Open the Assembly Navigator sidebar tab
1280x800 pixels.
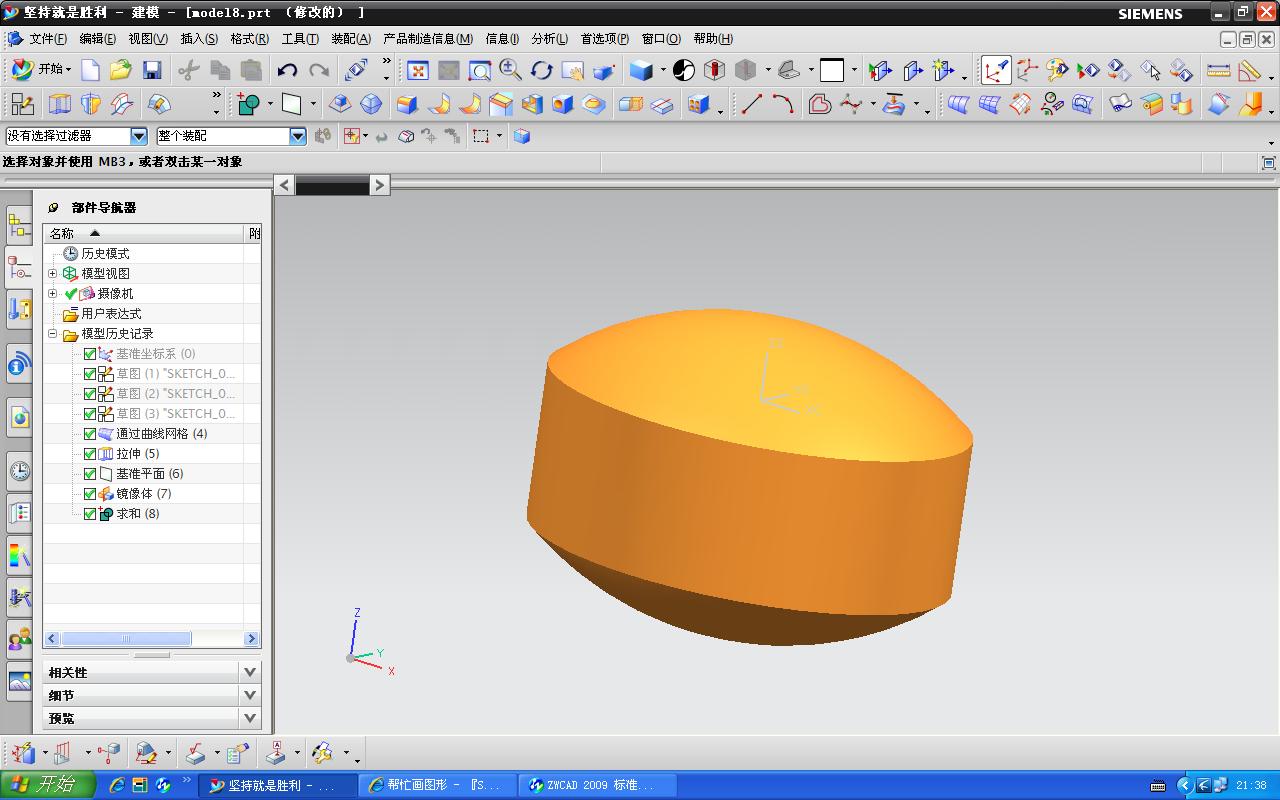point(19,226)
